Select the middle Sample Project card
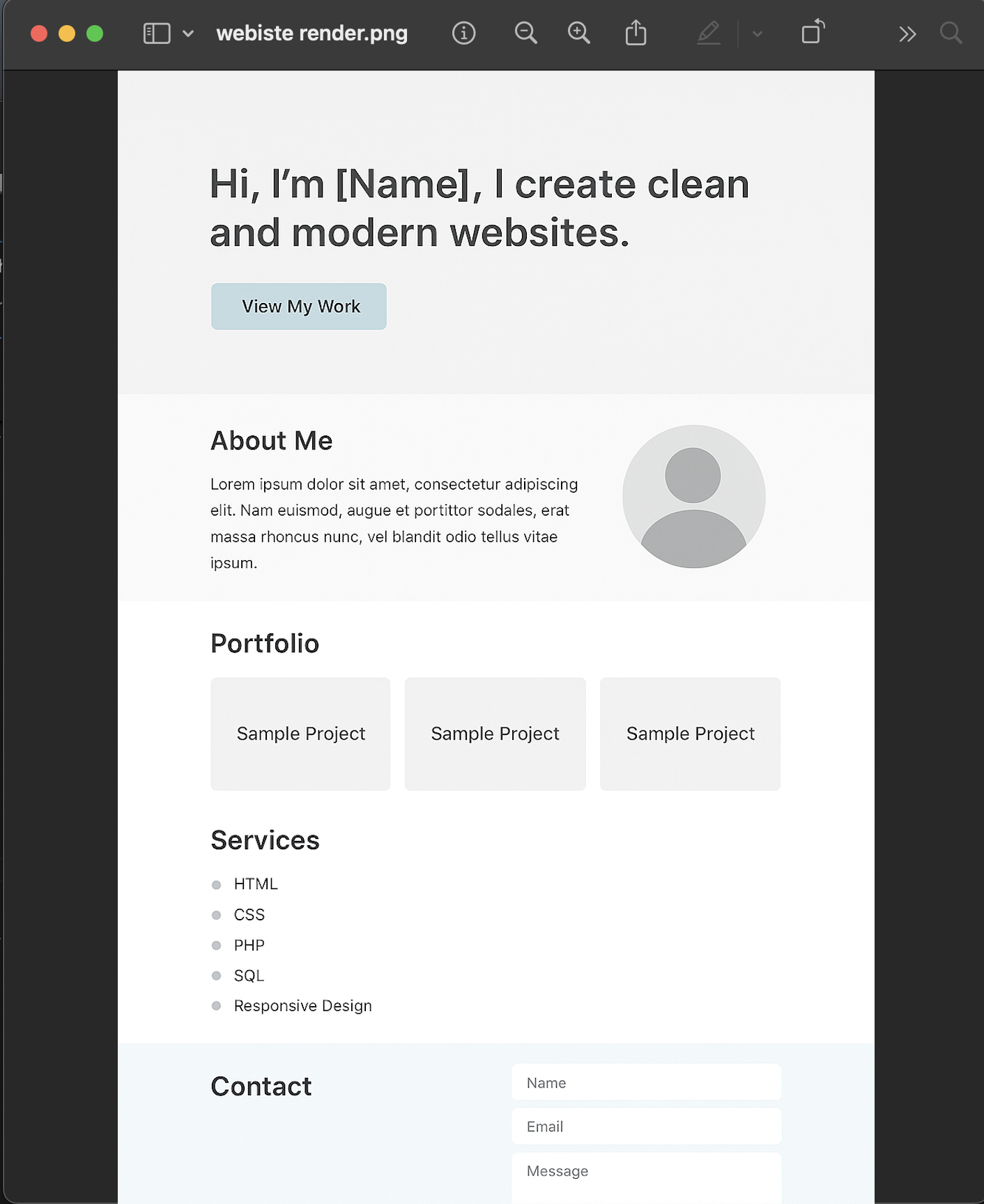The width and height of the screenshot is (984, 1204). pyautogui.click(x=495, y=734)
